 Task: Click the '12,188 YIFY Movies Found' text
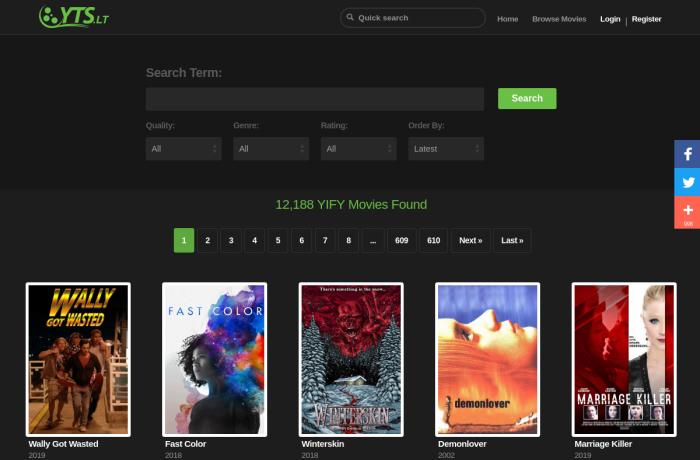[x=351, y=205]
